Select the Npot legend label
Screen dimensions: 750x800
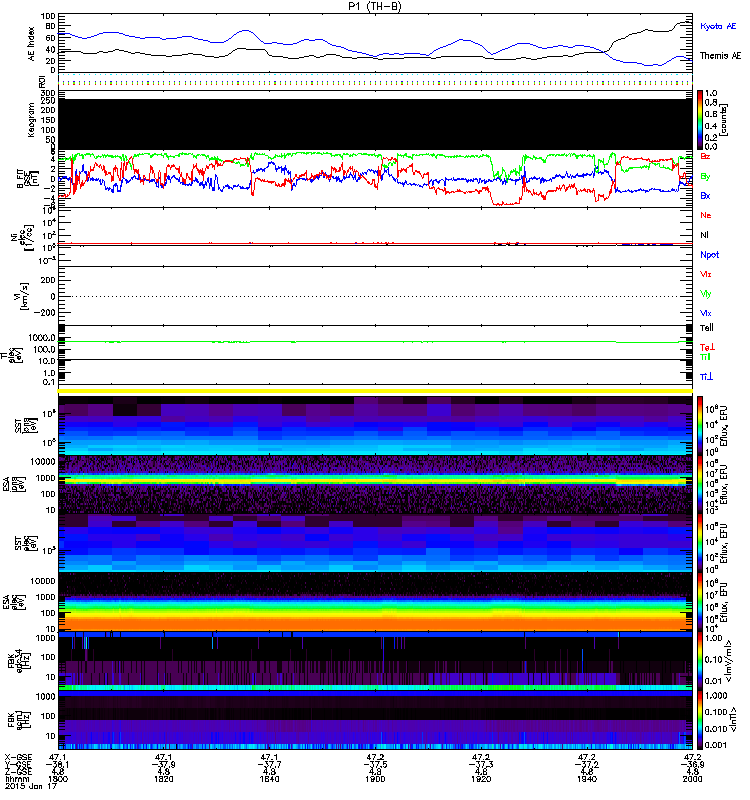point(710,255)
